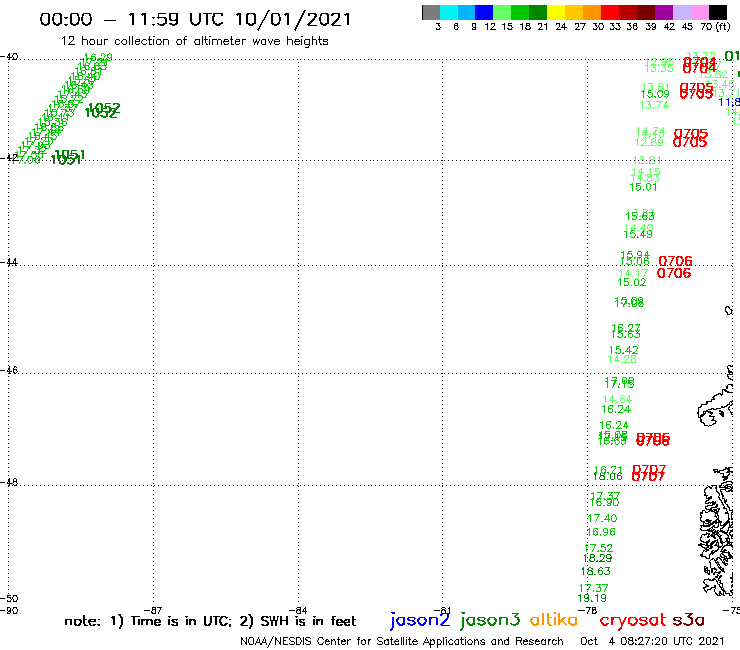Click the purple swatch in the color bar

664,12
